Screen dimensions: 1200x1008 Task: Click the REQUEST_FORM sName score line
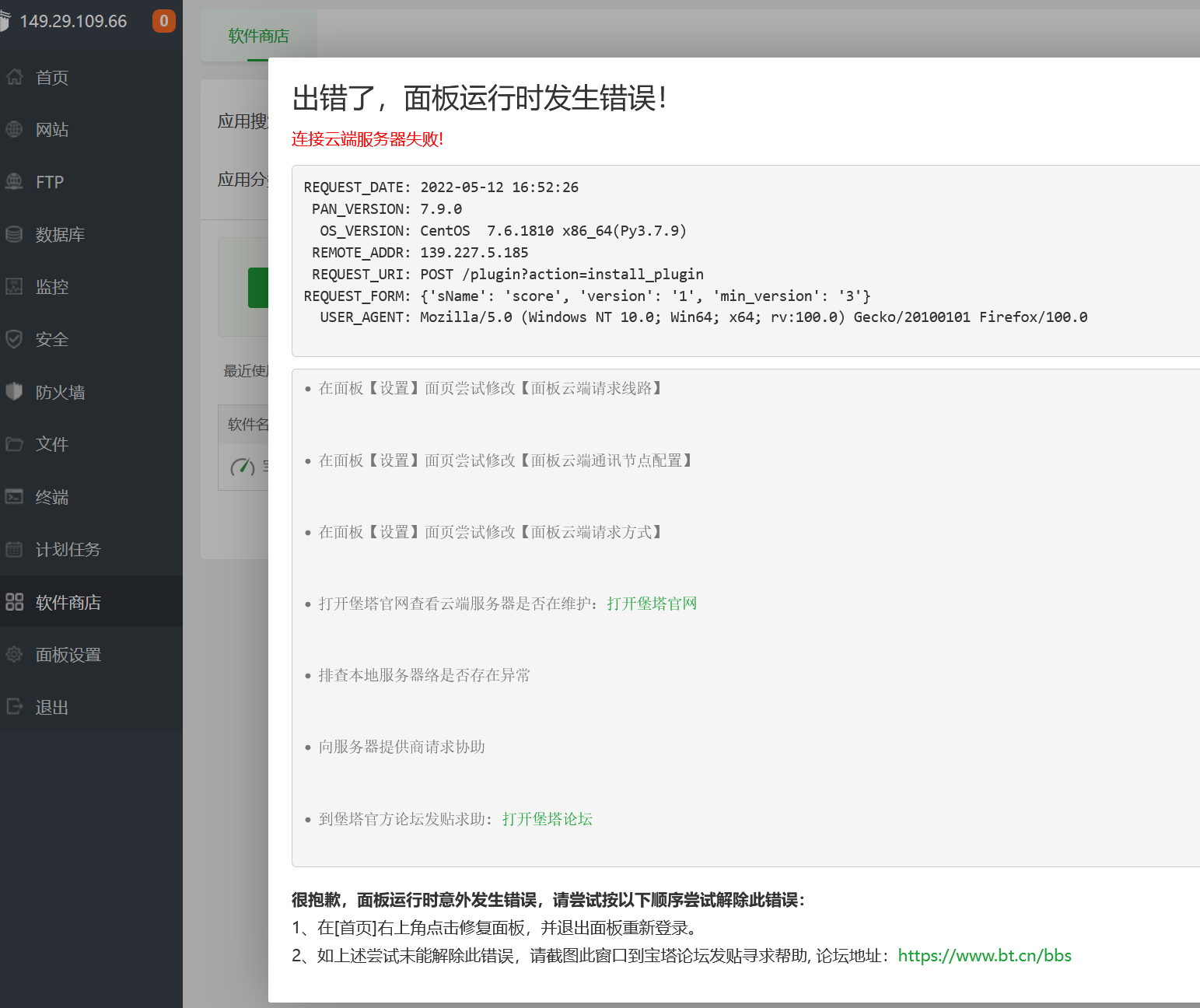(x=587, y=296)
